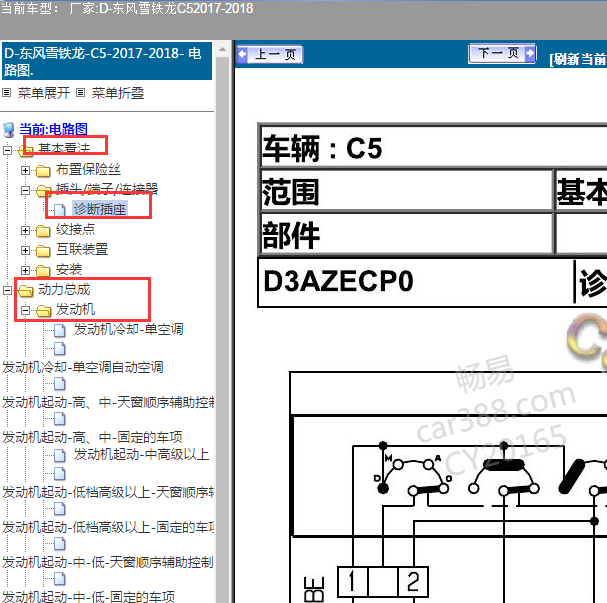Click page icon above 发动机起动-中-低-天窗顺序辅助控制

pyautogui.click(x=60, y=543)
